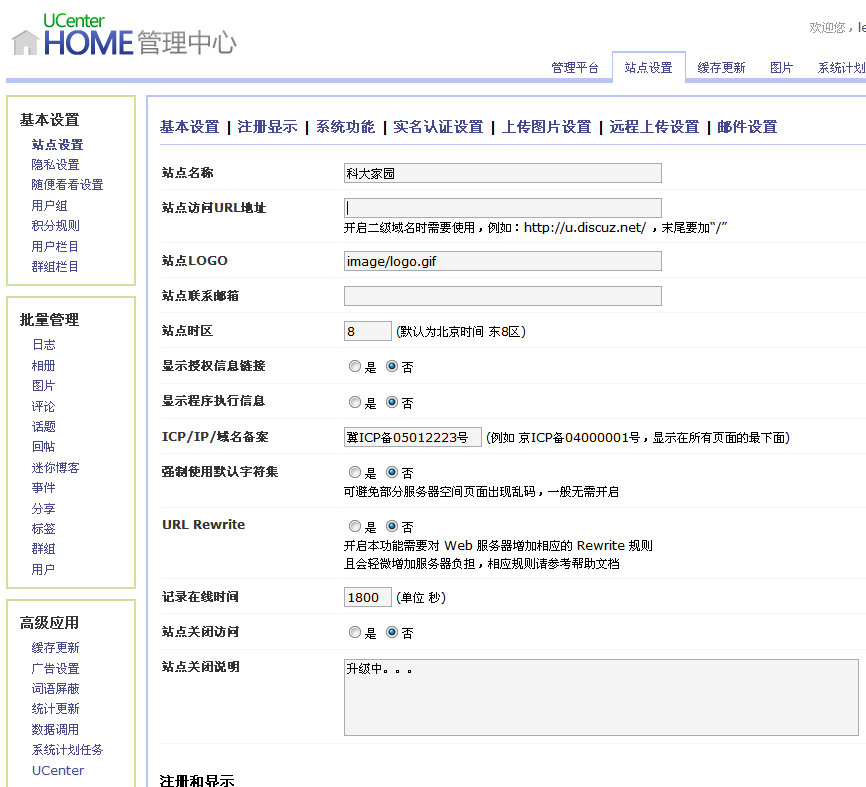Image resolution: width=866 pixels, height=787 pixels.
Task: Open the 图片 top tab
Action: 781,68
